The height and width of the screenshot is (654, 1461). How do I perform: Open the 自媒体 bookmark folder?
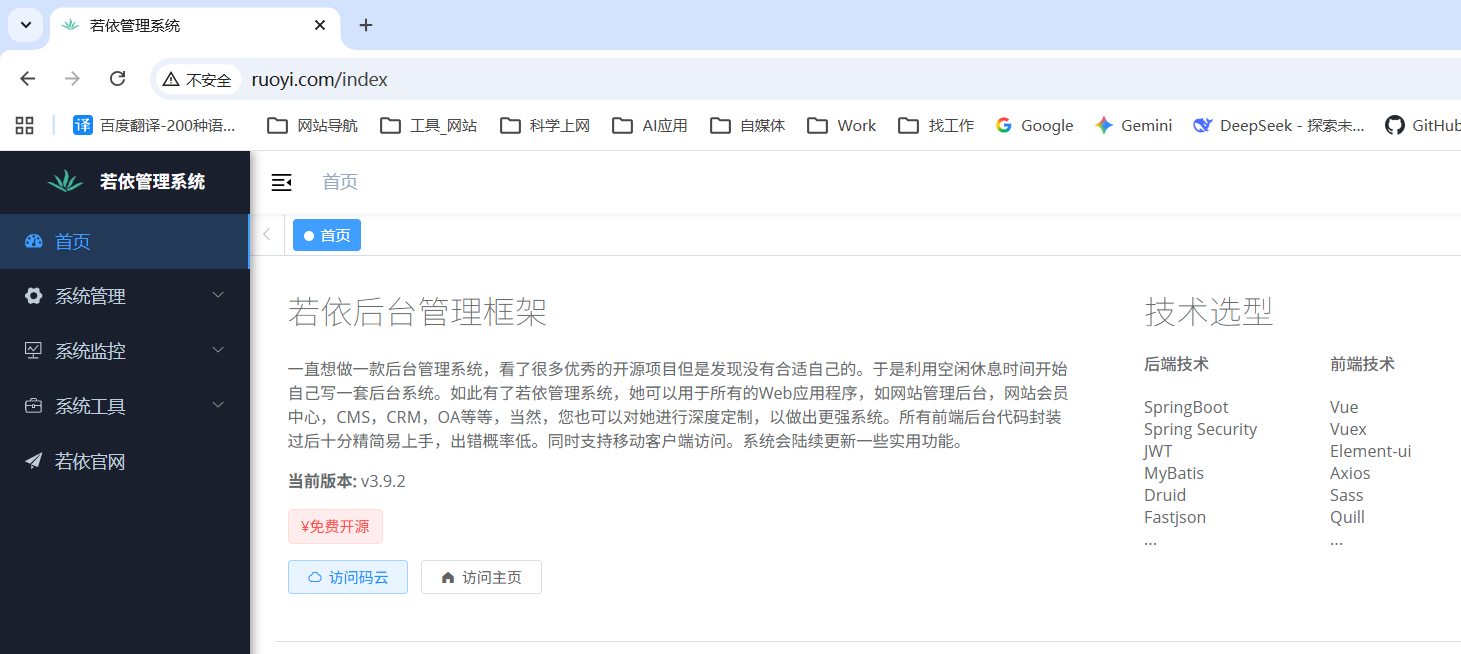point(748,125)
